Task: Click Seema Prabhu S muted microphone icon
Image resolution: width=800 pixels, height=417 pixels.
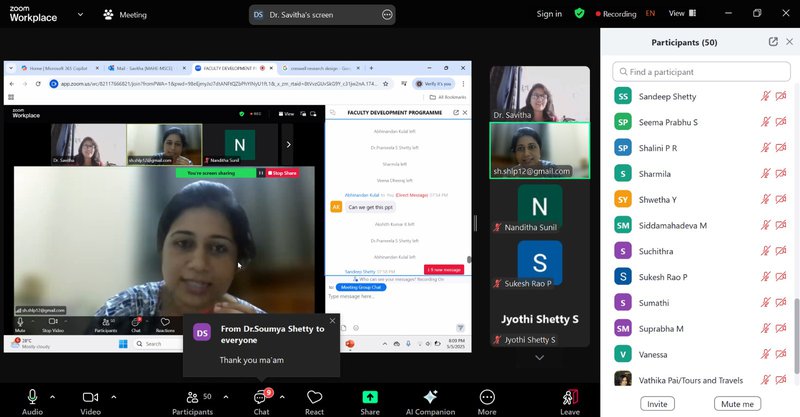Action: point(765,121)
